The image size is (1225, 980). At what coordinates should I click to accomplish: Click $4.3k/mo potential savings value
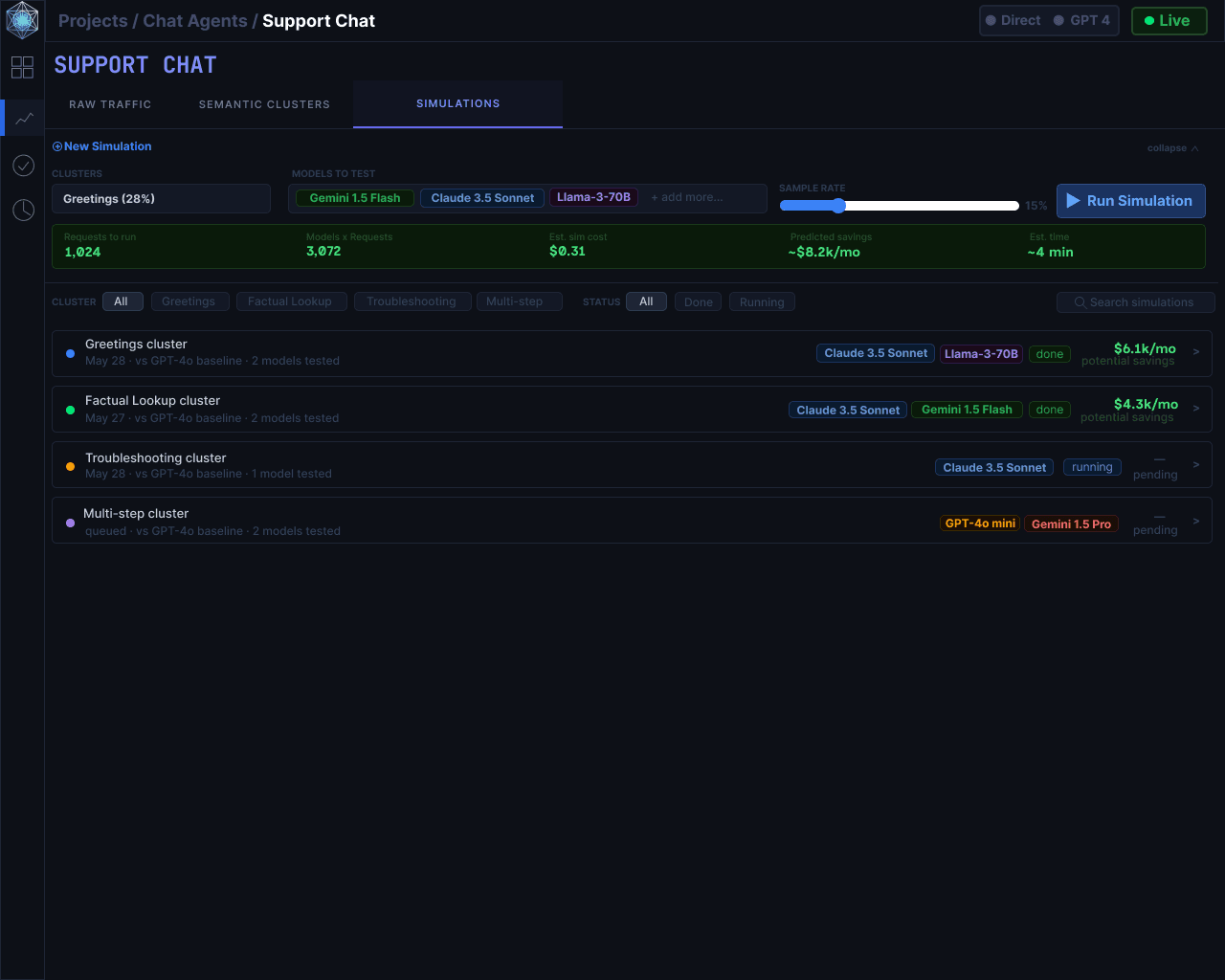point(1146,404)
